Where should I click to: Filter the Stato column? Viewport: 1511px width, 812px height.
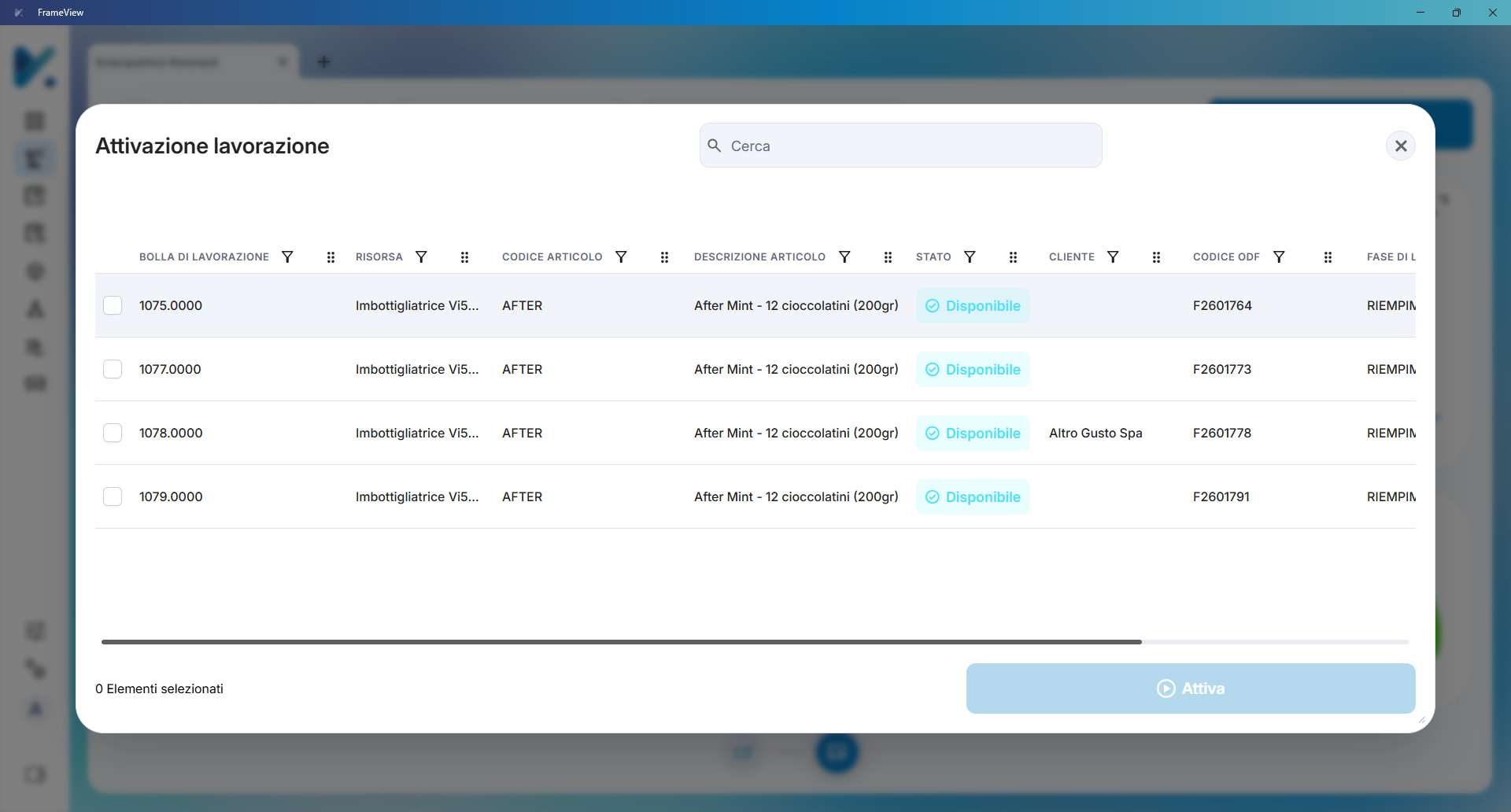point(970,257)
